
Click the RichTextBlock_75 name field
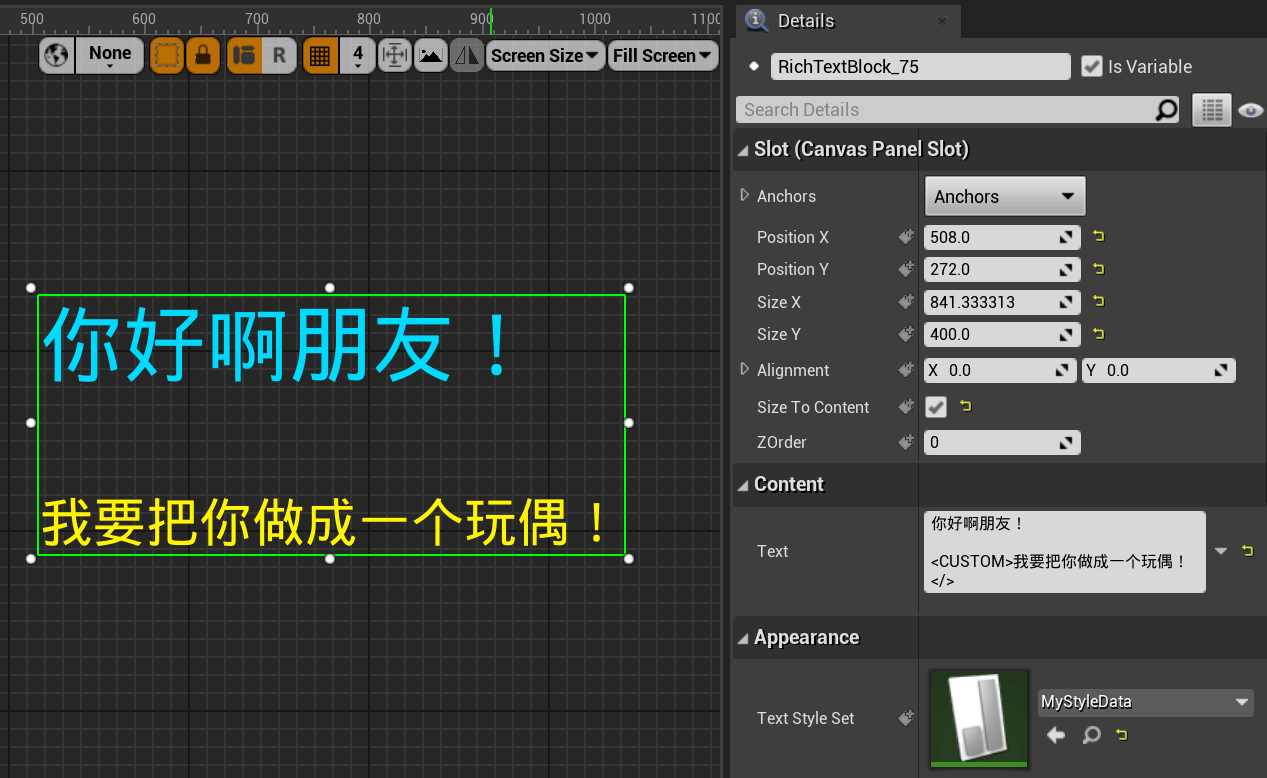[920, 67]
